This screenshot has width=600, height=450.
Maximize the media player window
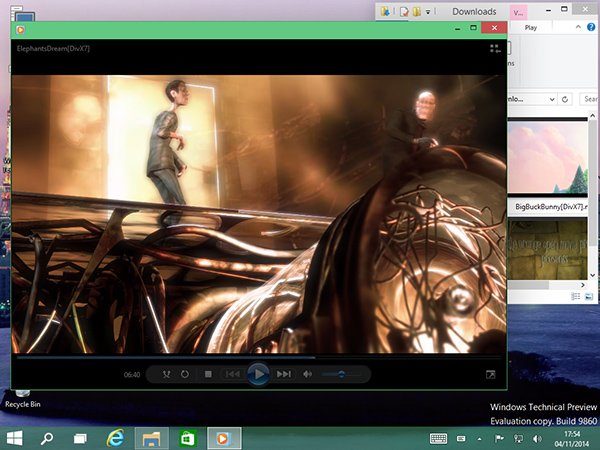[x=473, y=28]
